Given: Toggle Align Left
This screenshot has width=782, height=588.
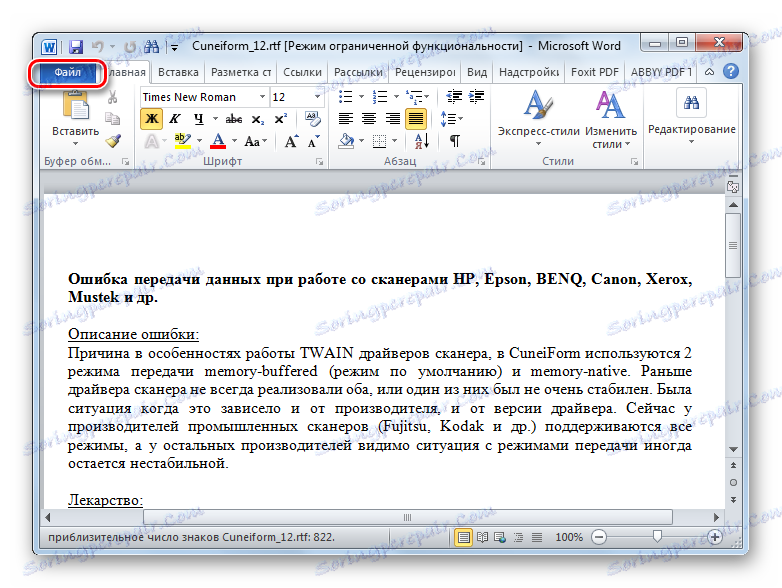Looking at the screenshot, I should point(346,119).
